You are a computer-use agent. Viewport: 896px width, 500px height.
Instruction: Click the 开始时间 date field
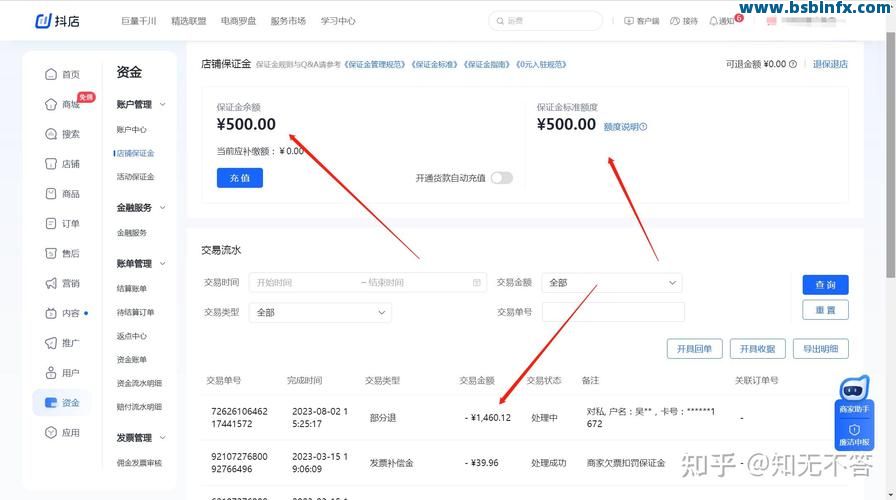tap(303, 282)
